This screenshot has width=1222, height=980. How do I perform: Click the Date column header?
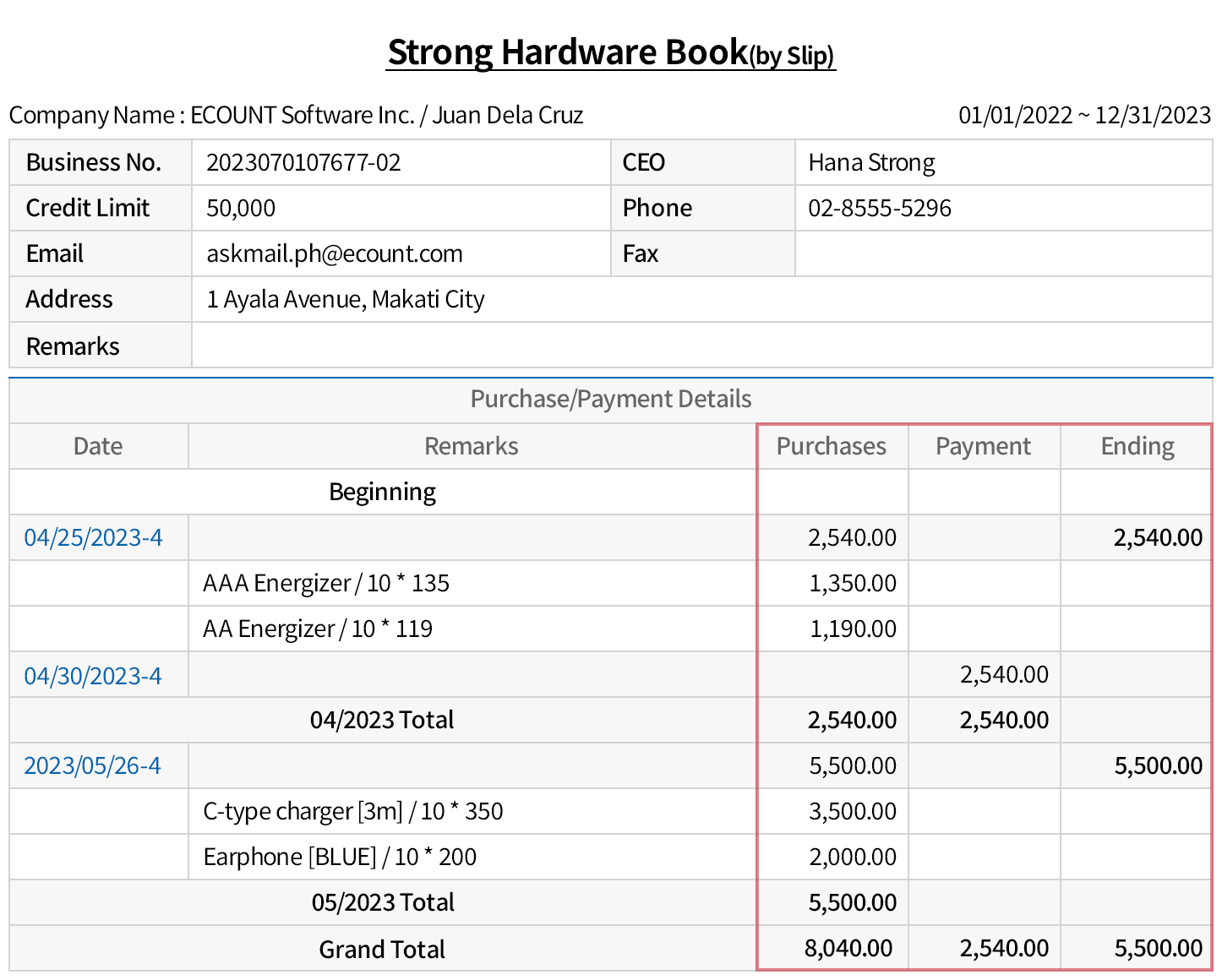coord(98,447)
